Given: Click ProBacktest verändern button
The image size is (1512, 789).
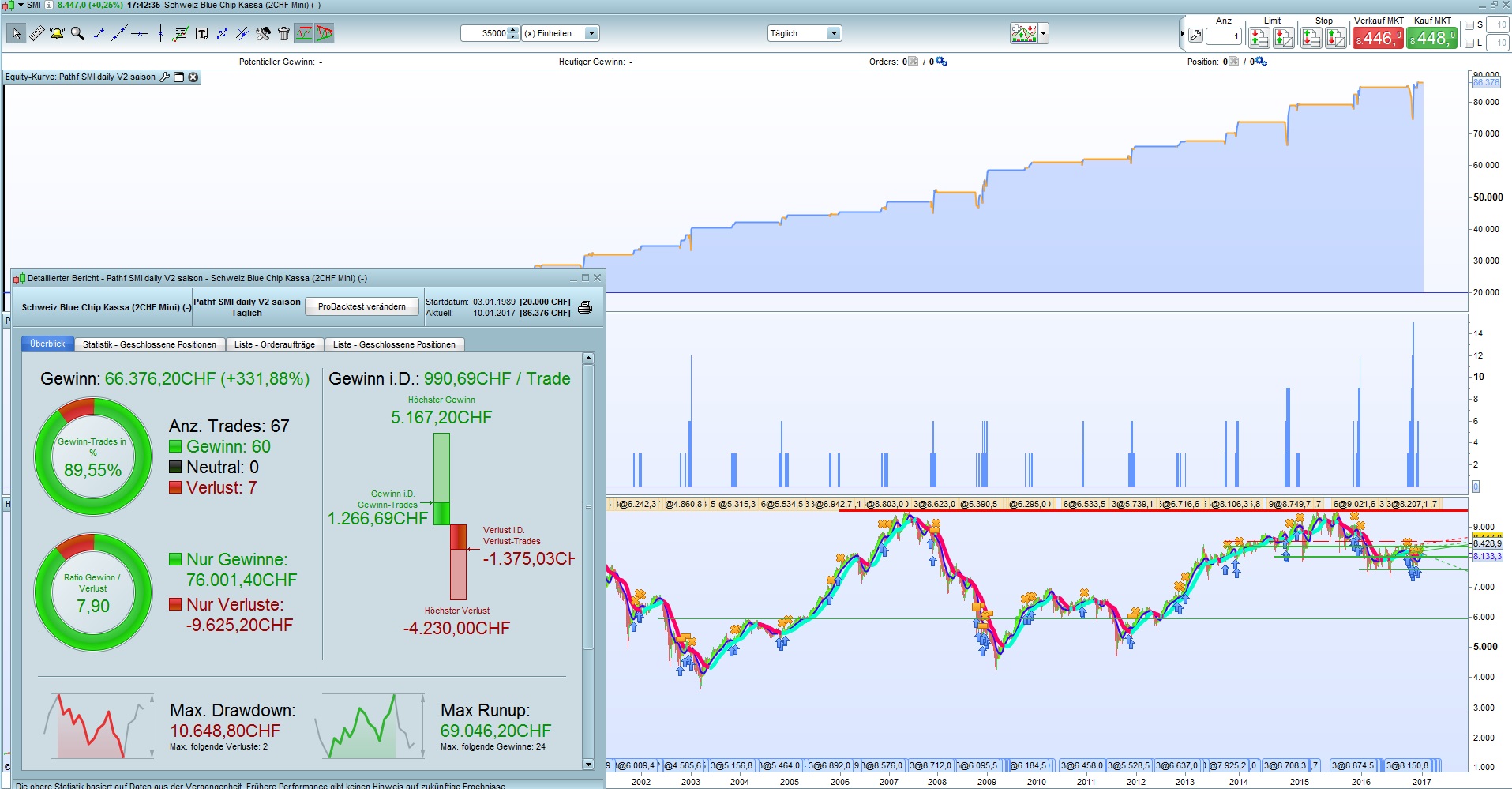Looking at the screenshot, I should (362, 306).
